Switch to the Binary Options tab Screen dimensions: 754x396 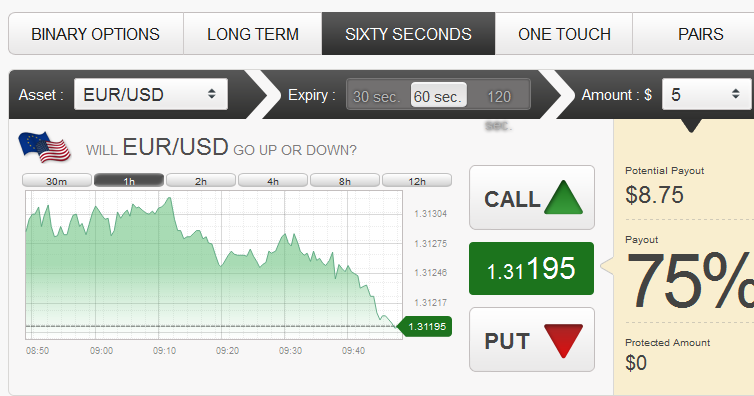pos(96,34)
